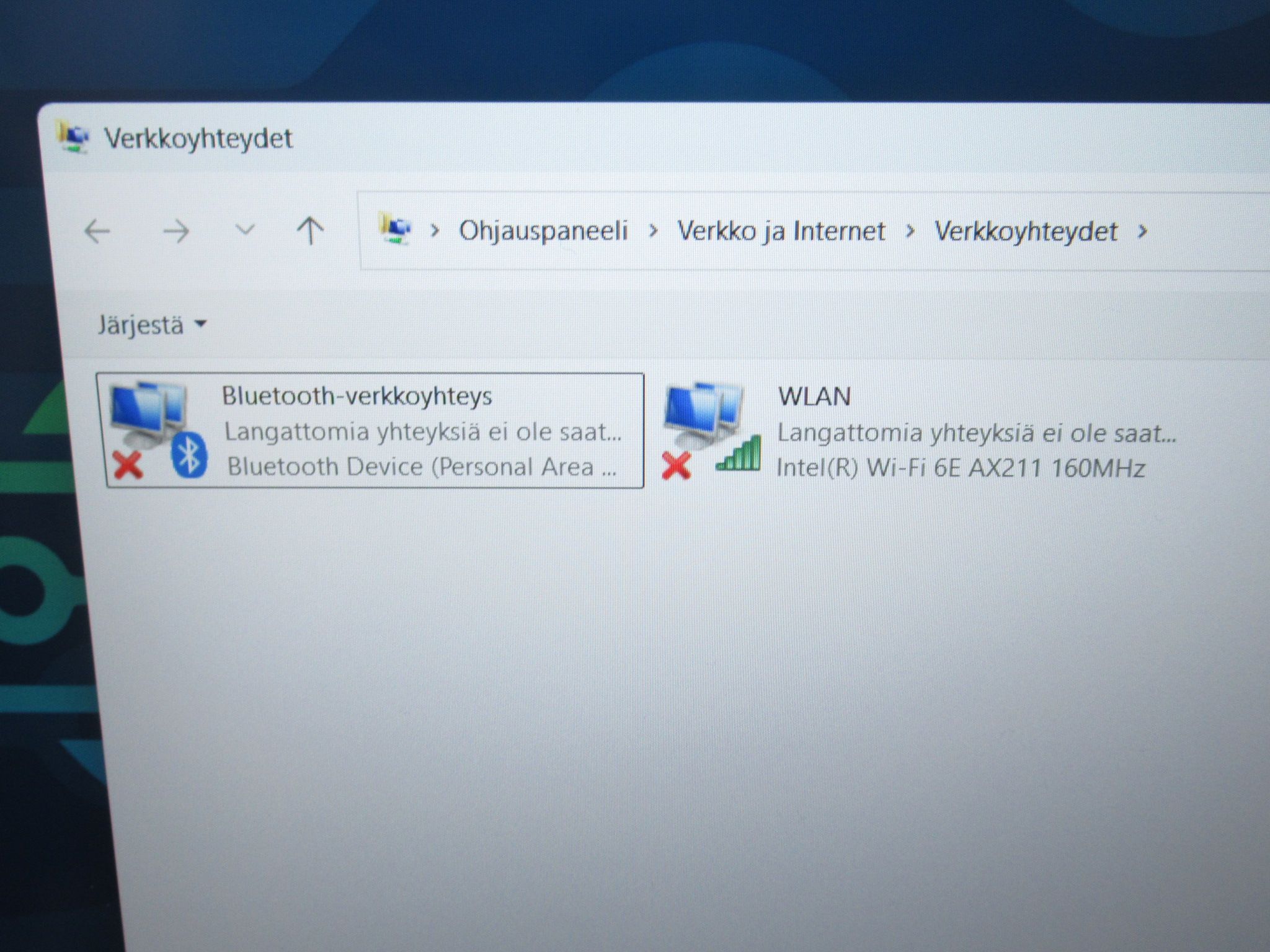Click Bluetooth status text Langattomia yhteyksiä
Screen dimensions: 1270x952
tap(423, 431)
